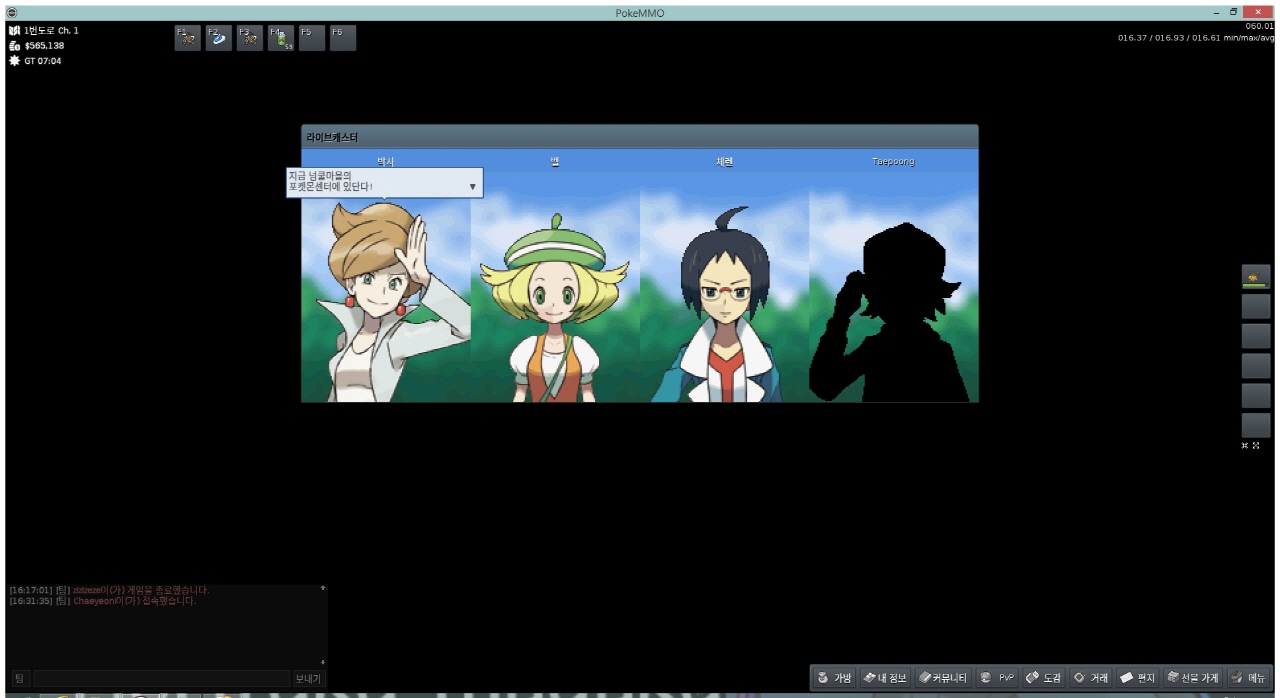Use the F2 hotbar blue item
Viewport: 1280px width, 698px height.
click(218, 38)
